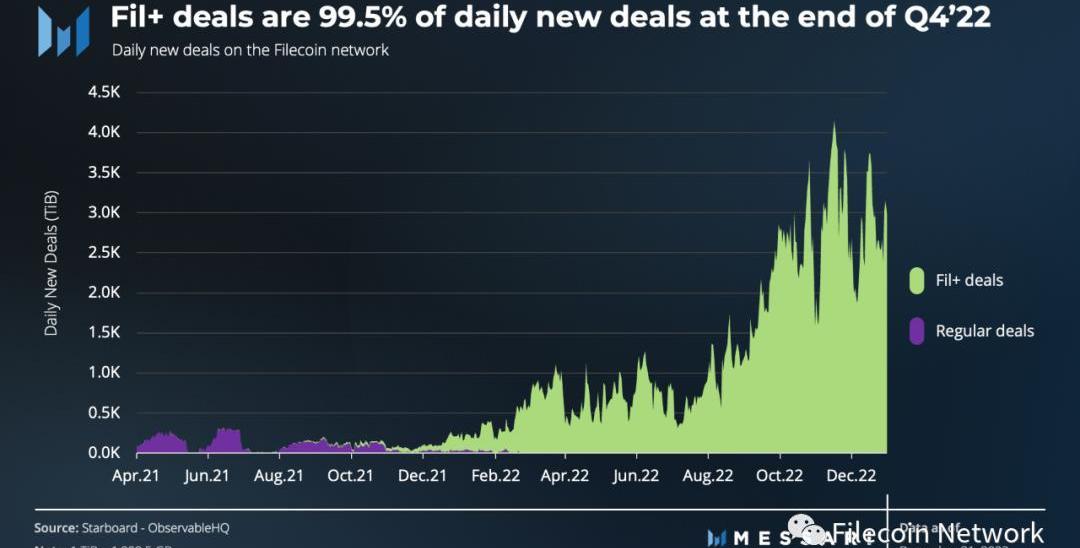Select the Regular deals legend label
Screen dimensions: 1080x548
tap(984, 331)
